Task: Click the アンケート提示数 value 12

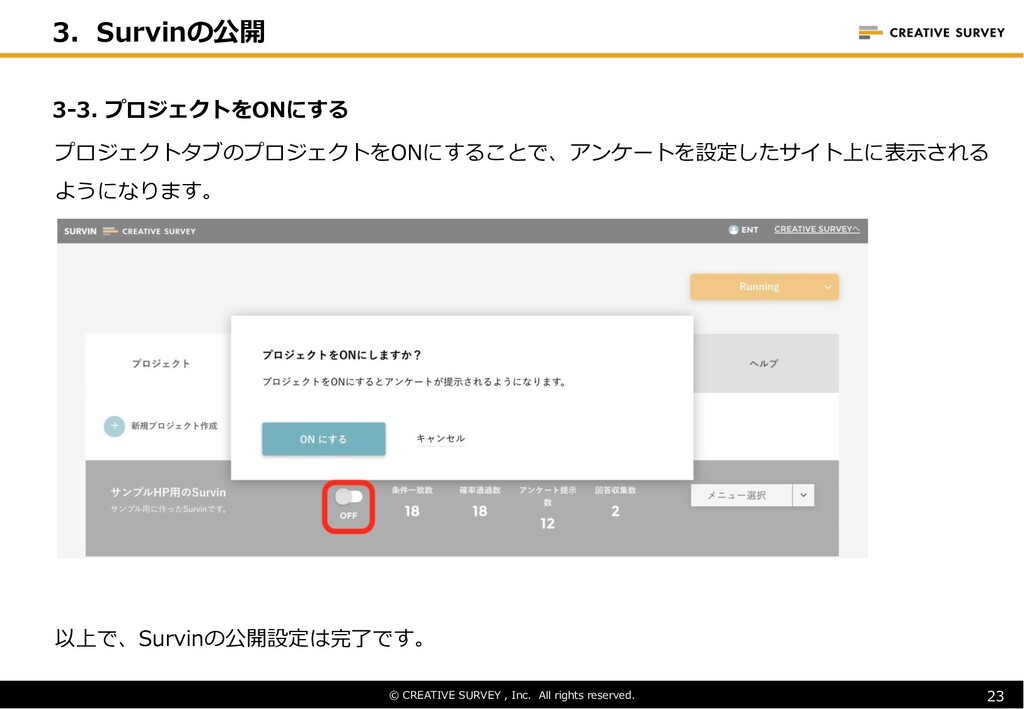Action: (x=547, y=524)
